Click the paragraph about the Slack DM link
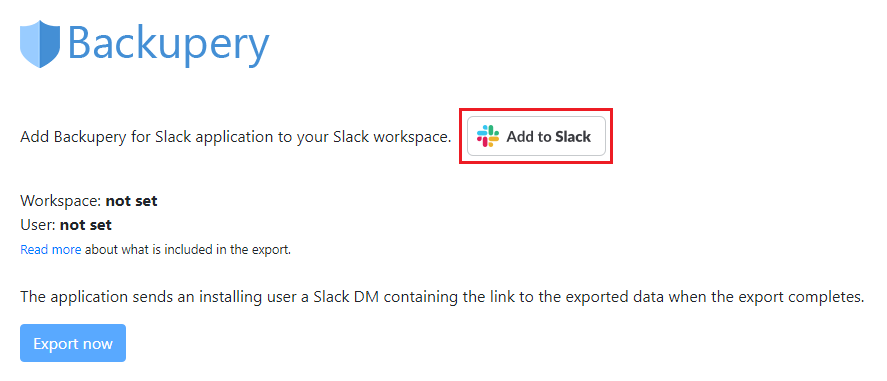This screenshot has width=887, height=381. point(442,296)
